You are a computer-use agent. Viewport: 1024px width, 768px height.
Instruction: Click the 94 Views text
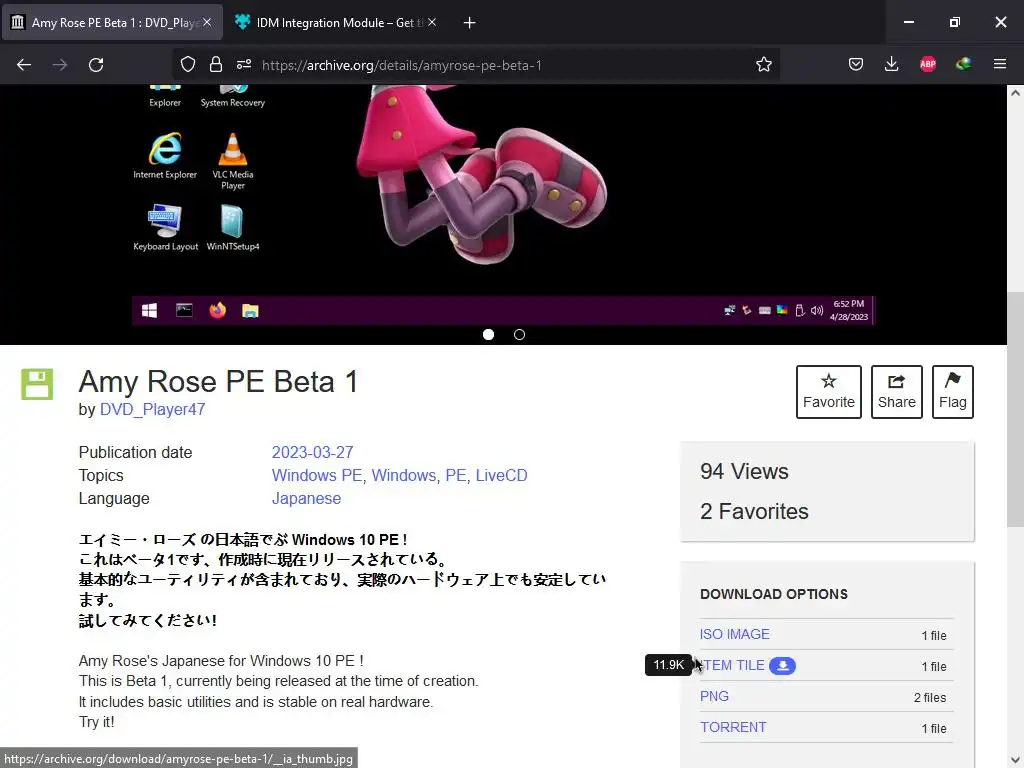(744, 472)
